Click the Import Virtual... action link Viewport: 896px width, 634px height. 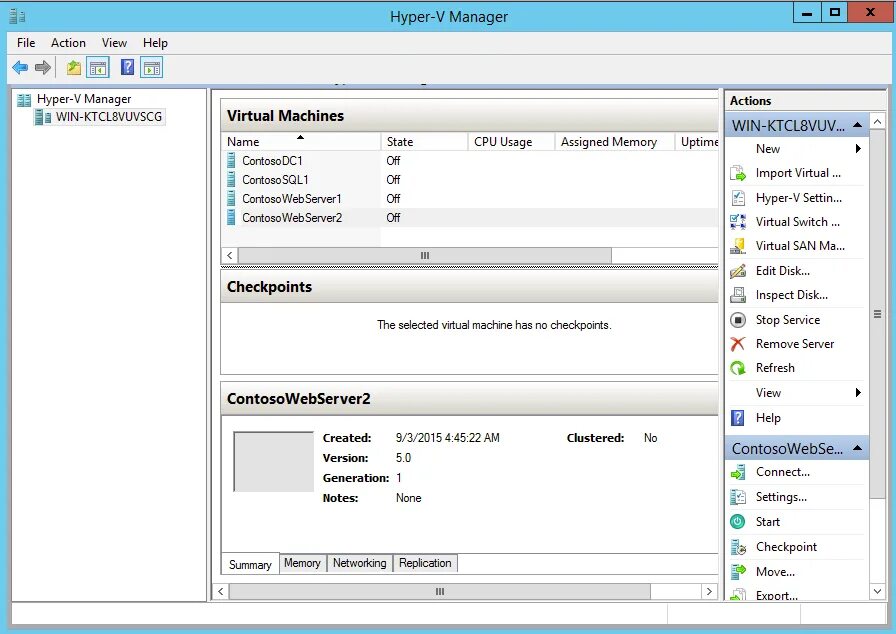(x=798, y=173)
